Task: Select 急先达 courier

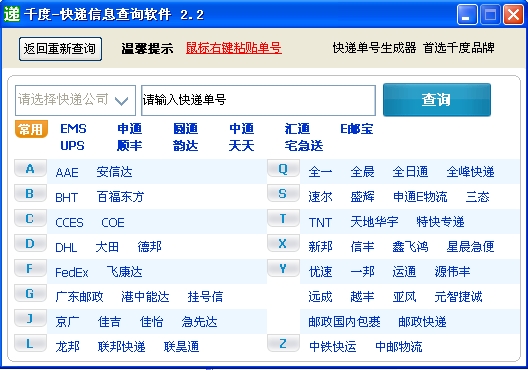Action: tap(199, 322)
